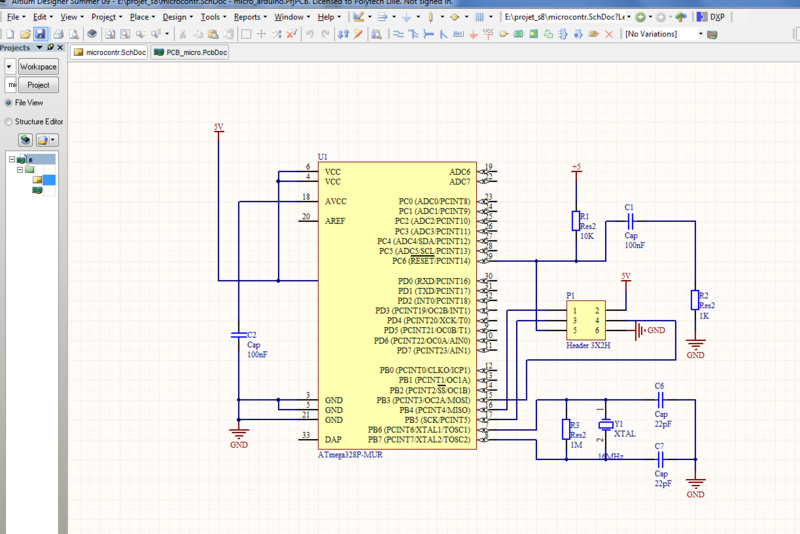Image resolution: width=800 pixels, height=534 pixels.
Task: Open the No Variations dropdown
Action: (x=700, y=34)
